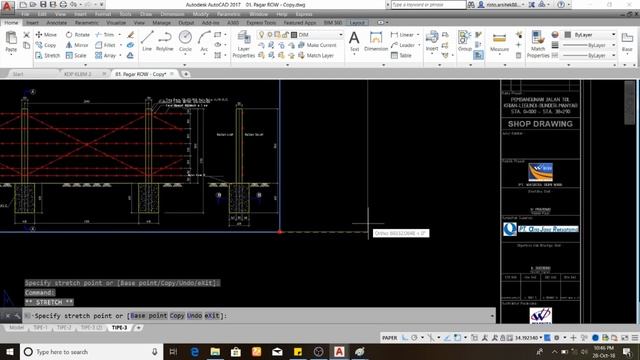Open the Trim dropdown arrow
Image resolution: width=640 pixels, height=360 pixels.
tap(120, 35)
